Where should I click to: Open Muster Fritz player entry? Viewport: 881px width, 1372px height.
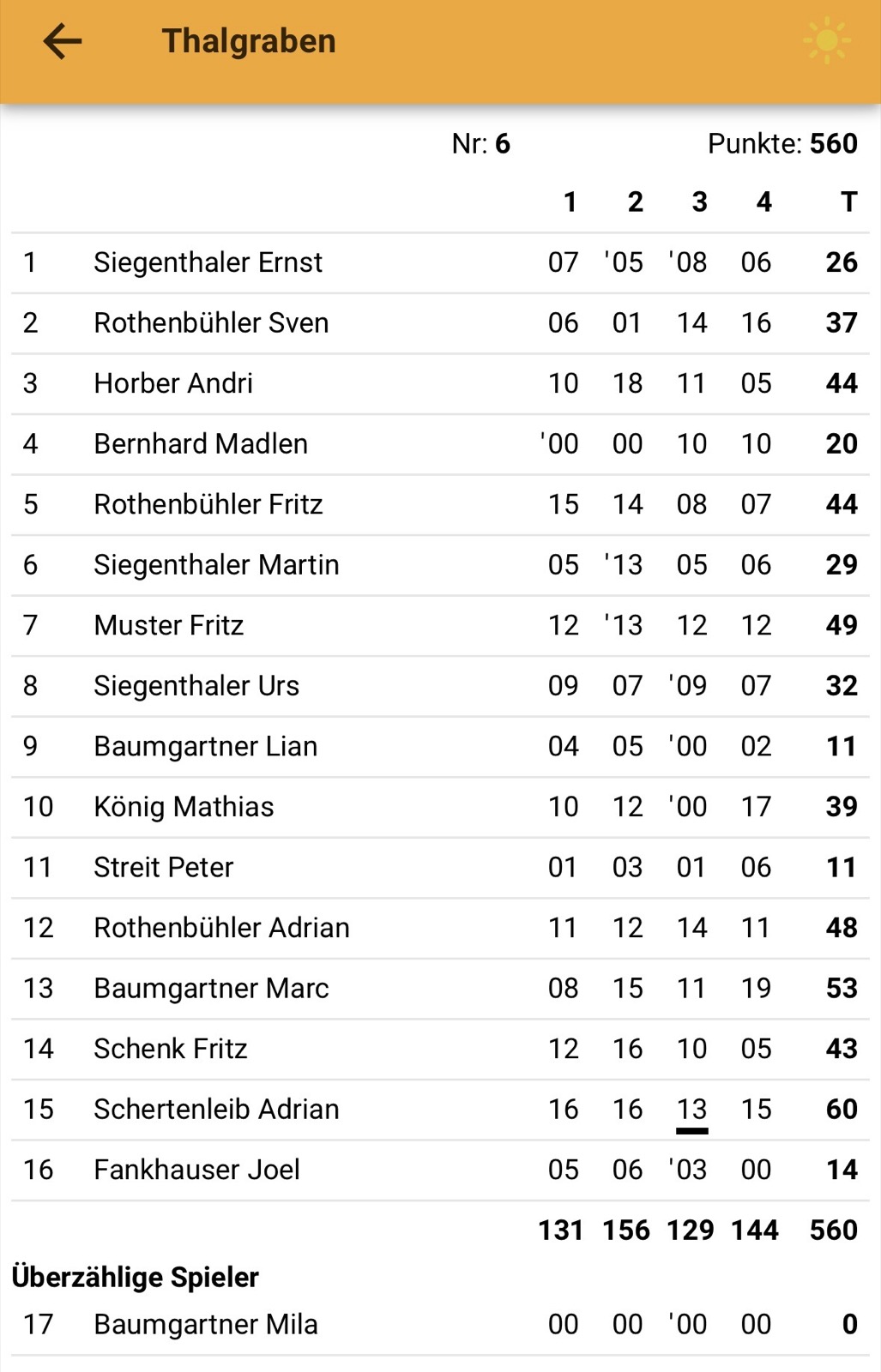pyautogui.click(x=169, y=625)
